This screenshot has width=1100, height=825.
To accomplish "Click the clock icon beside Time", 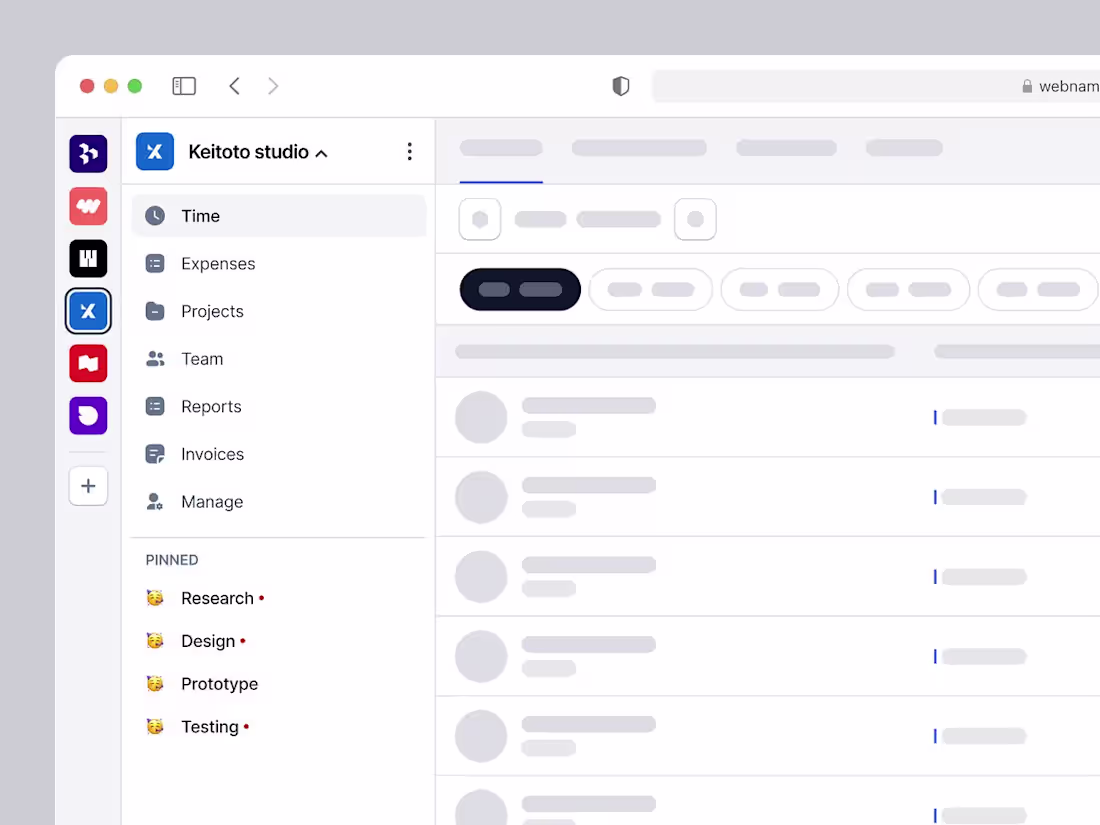I will pos(155,216).
